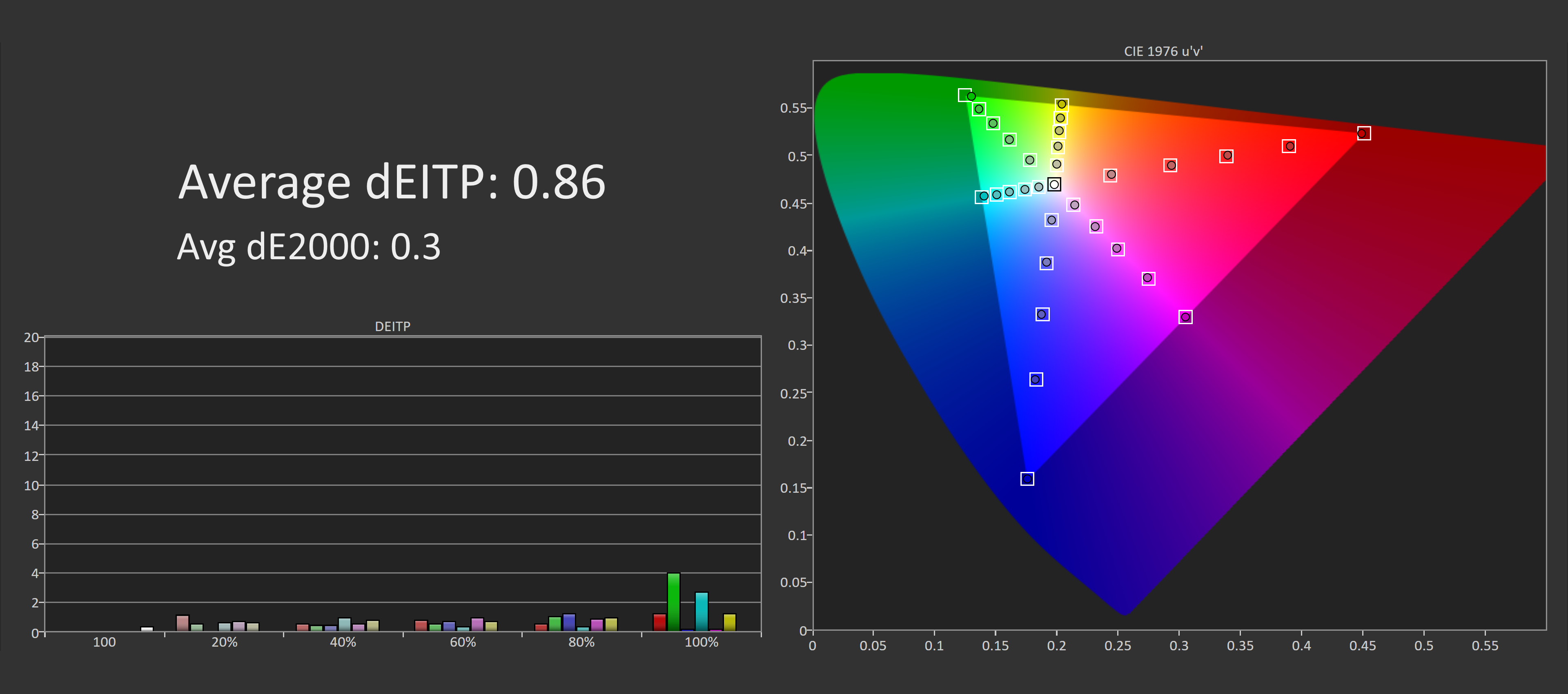1568x694 pixels.
Task: Select the bottommost blue primary marker
Action: point(1027,478)
